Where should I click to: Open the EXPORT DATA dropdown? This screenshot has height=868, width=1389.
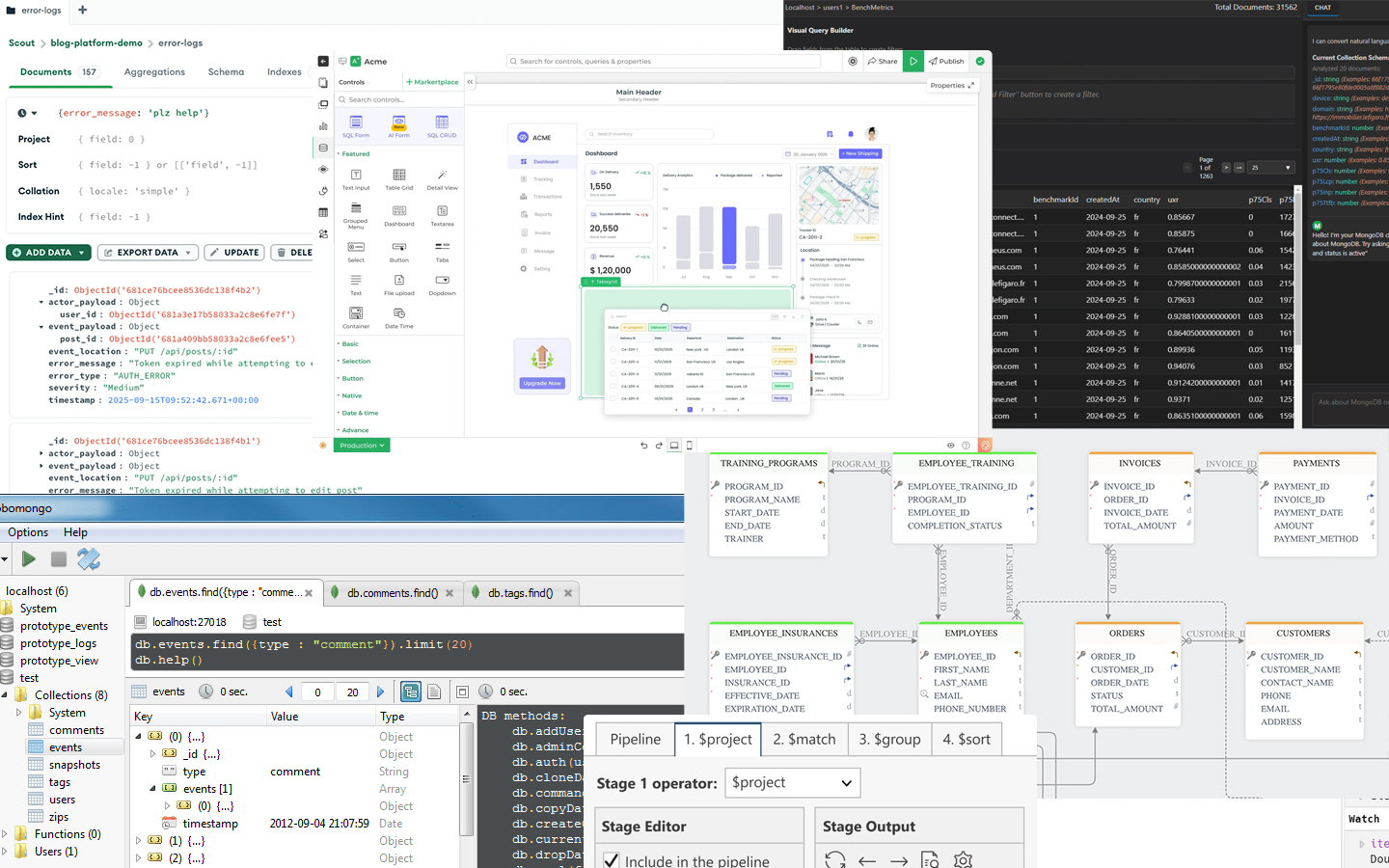(x=148, y=253)
